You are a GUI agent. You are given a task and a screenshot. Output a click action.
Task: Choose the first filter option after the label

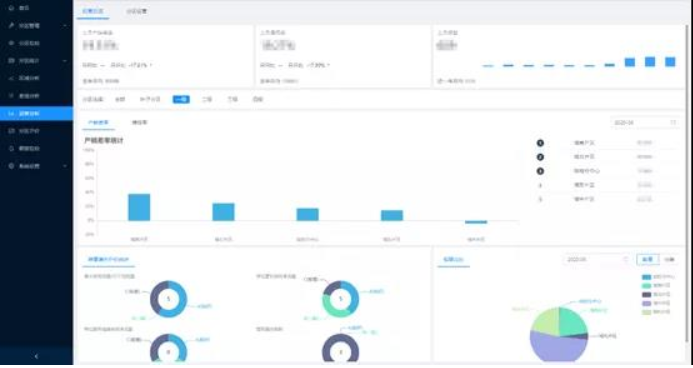click(x=120, y=99)
